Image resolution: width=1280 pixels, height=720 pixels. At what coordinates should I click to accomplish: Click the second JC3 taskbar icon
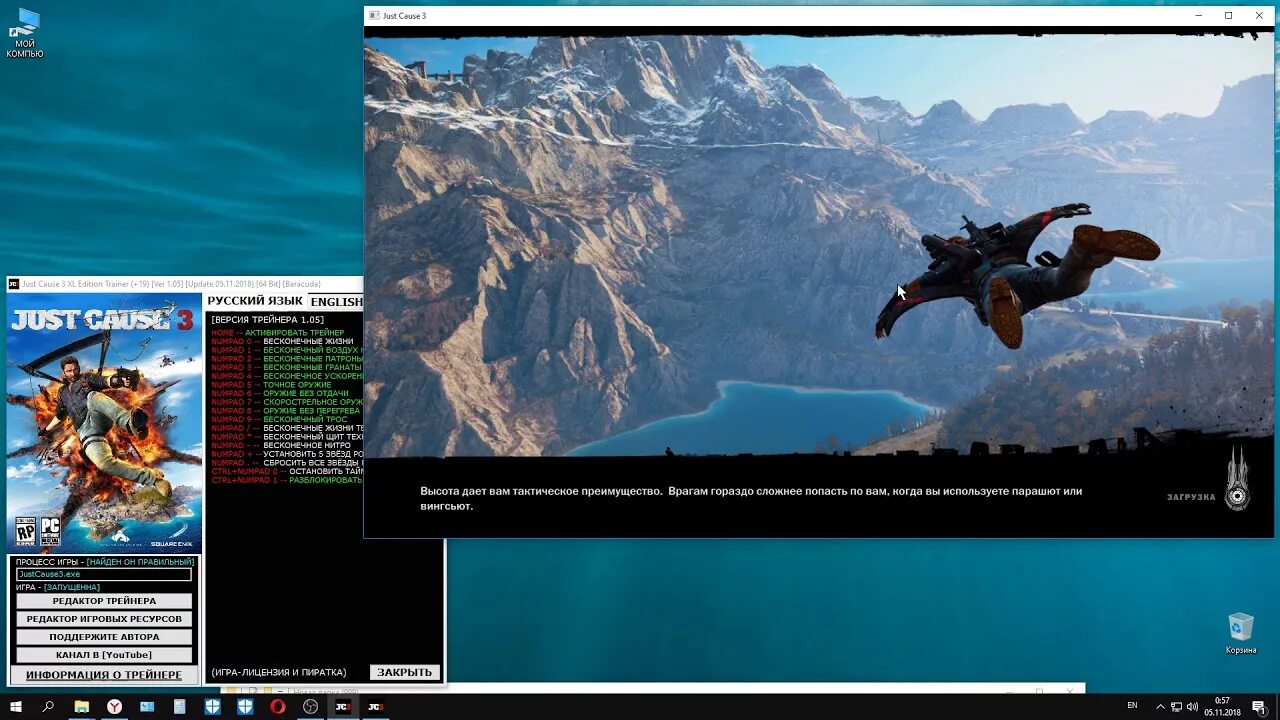tap(376, 706)
